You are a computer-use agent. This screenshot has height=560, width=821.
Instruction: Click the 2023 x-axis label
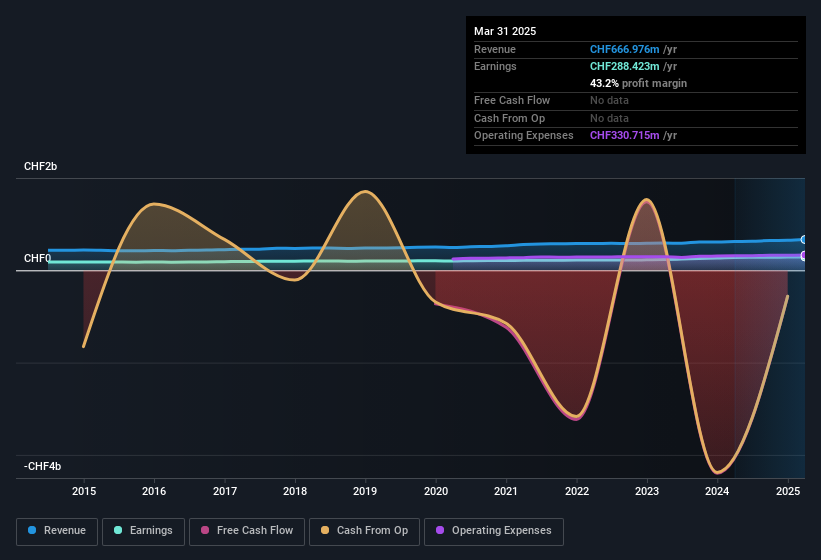click(x=647, y=491)
